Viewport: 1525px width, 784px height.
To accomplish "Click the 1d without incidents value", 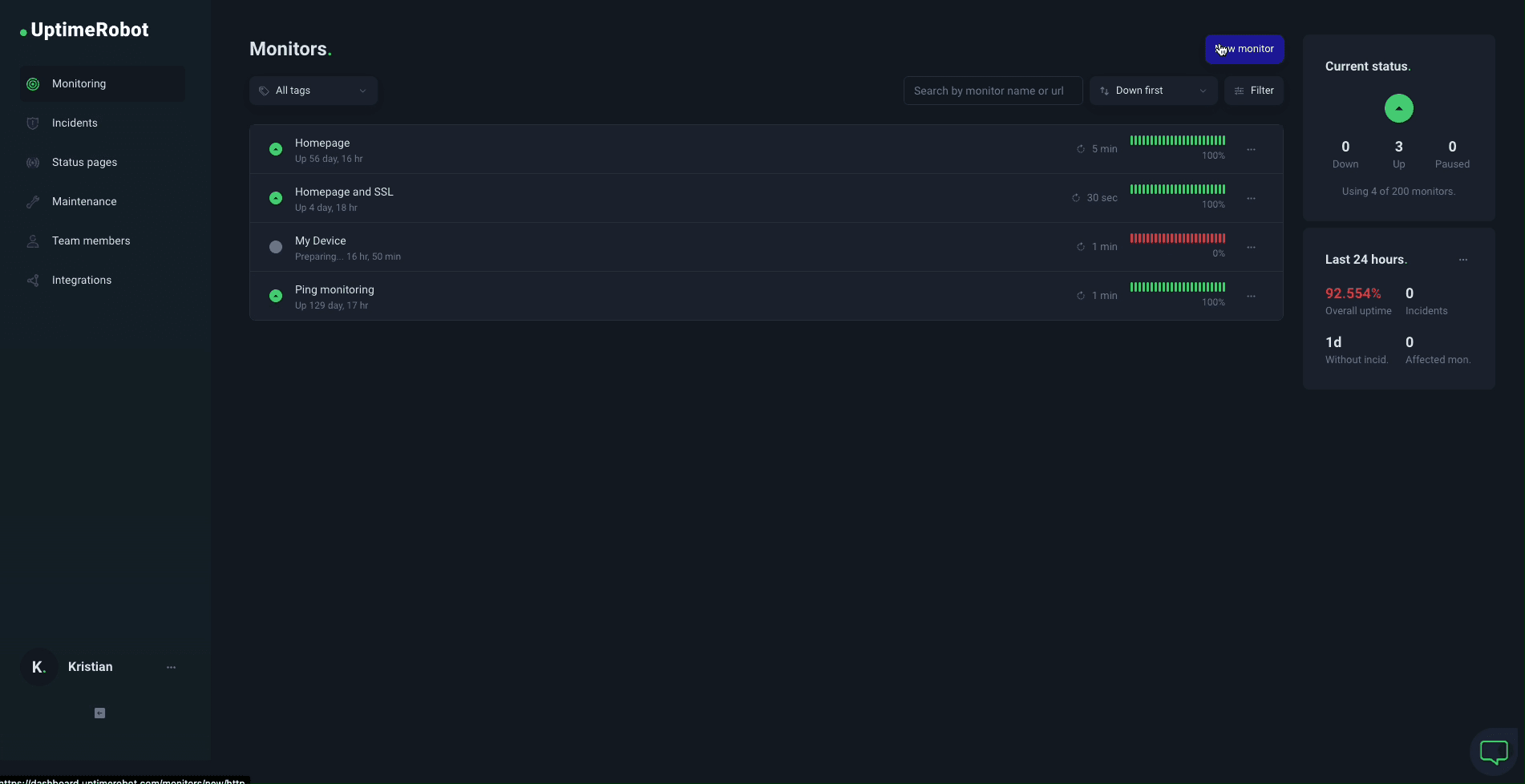I will pos(1333,342).
